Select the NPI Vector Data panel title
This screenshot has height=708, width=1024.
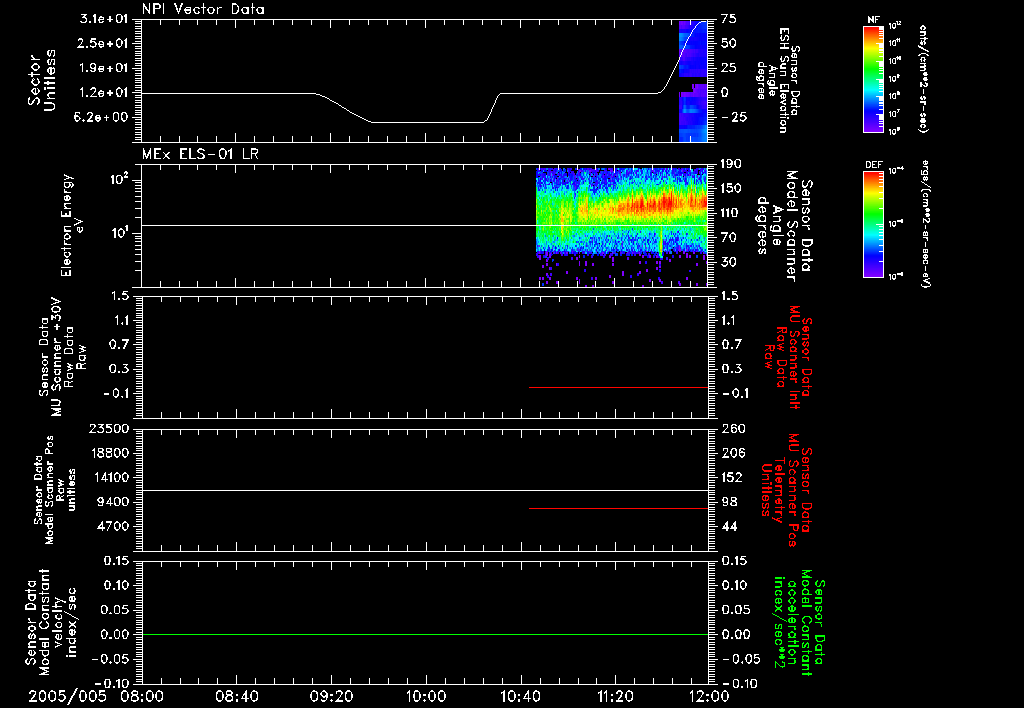(x=203, y=9)
